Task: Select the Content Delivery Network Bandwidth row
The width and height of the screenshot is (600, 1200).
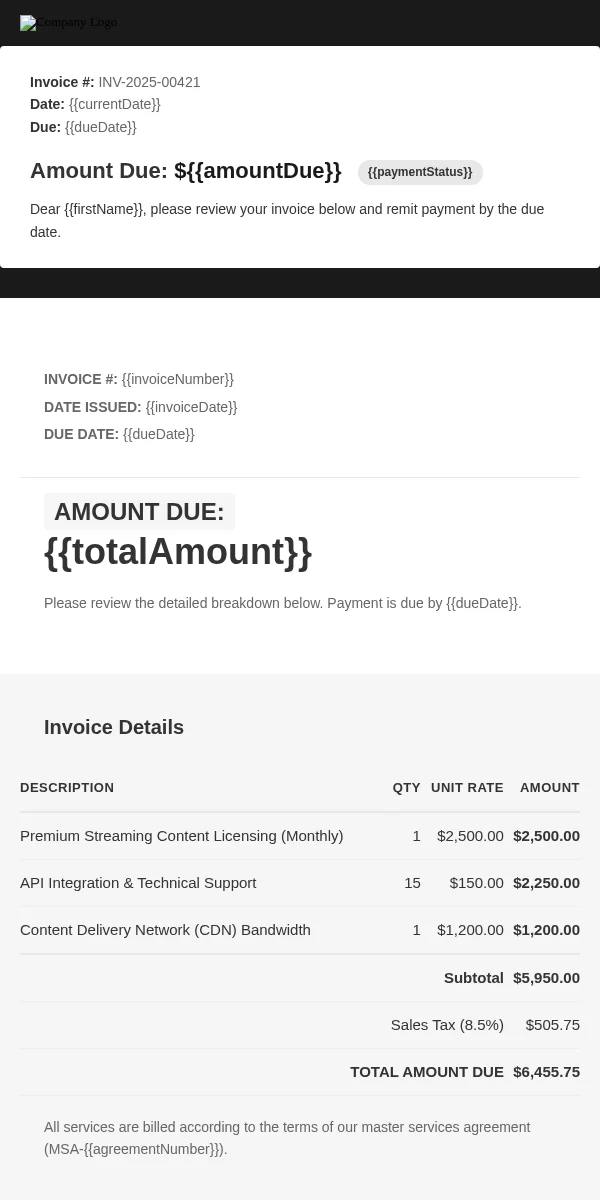Action: point(300,930)
